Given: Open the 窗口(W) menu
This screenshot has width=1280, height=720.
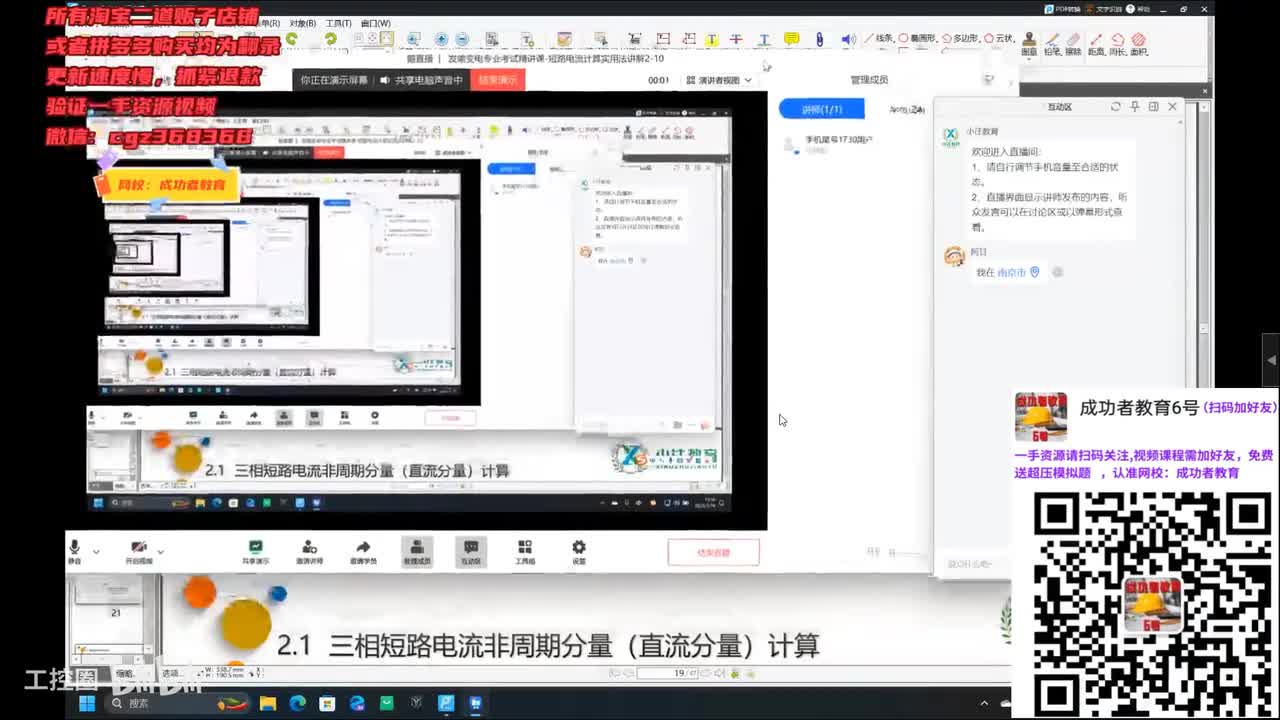Looking at the screenshot, I should point(376,23).
